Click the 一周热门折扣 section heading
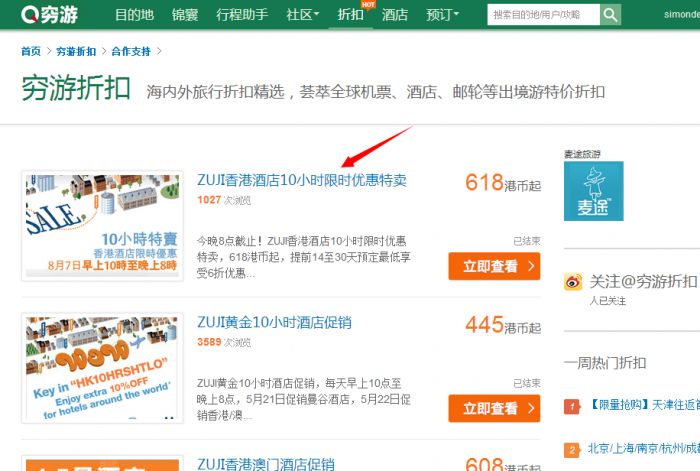 click(x=604, y=363)
